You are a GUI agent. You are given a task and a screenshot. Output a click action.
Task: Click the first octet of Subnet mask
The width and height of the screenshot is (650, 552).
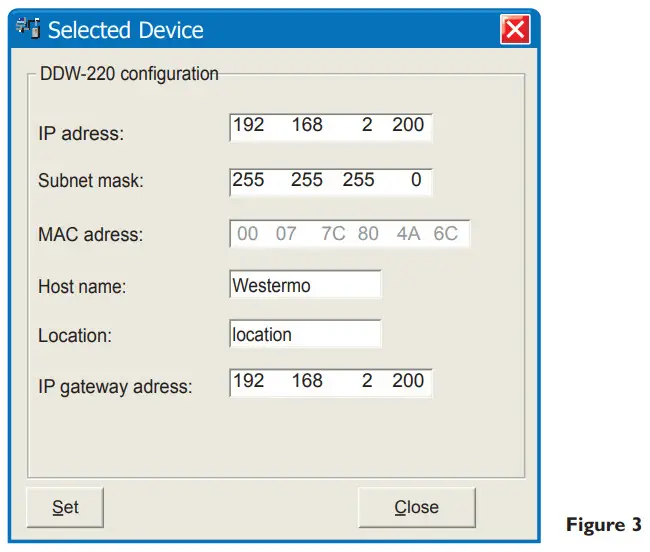coord(248,181)
